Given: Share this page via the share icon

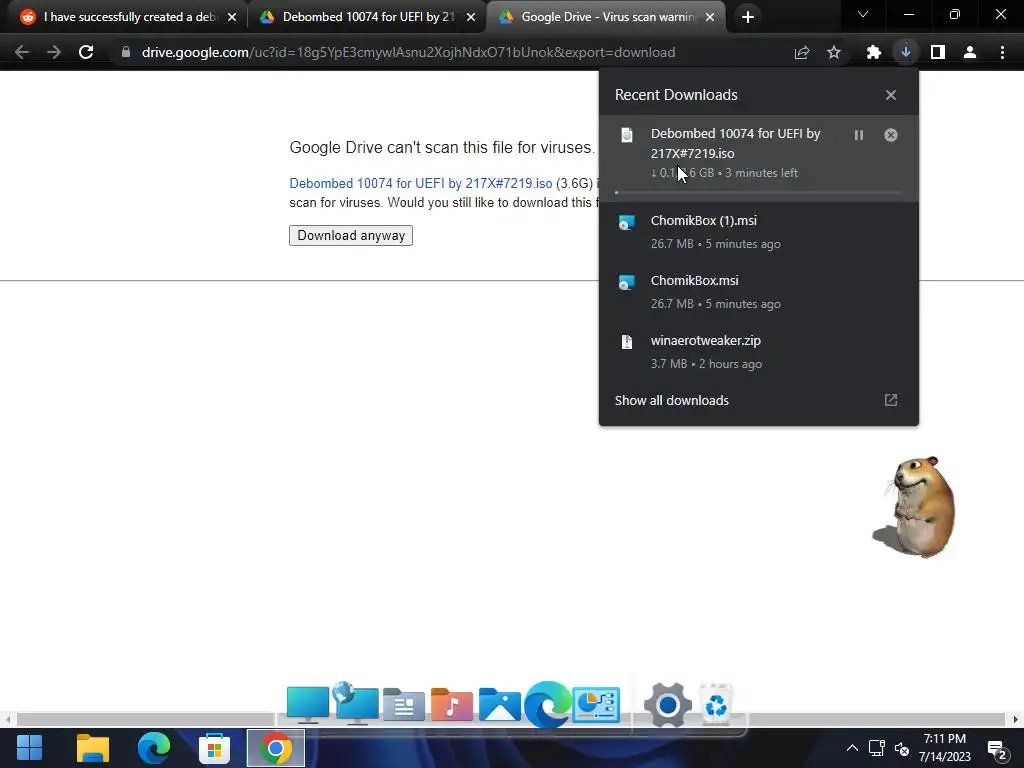Looking at the screenshot, I should [802, 52].
